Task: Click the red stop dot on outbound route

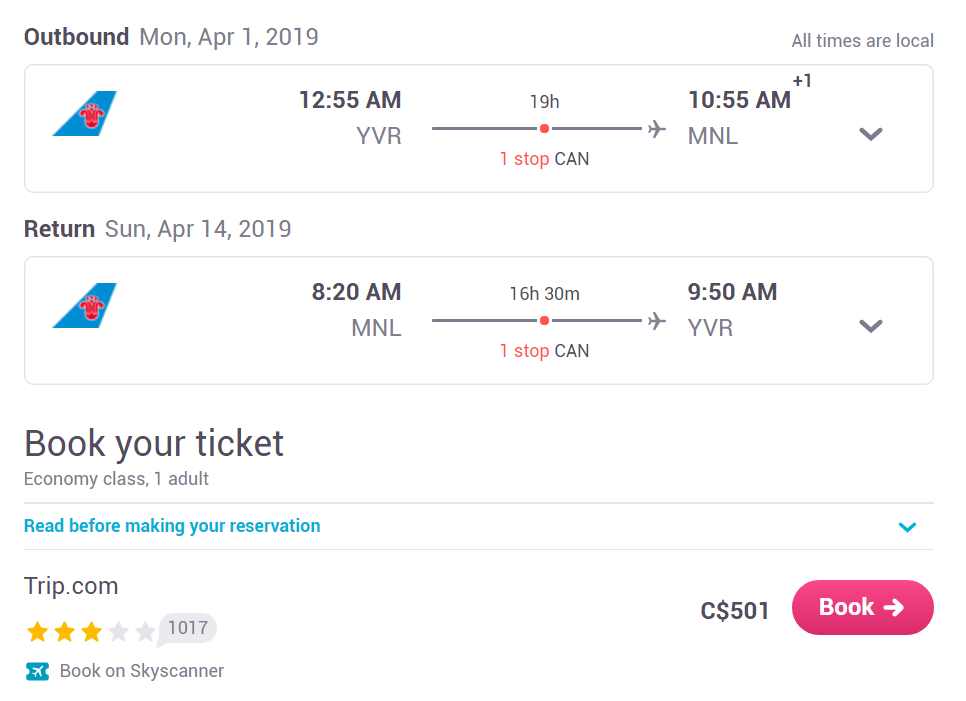Action: [x=544, y=129]
